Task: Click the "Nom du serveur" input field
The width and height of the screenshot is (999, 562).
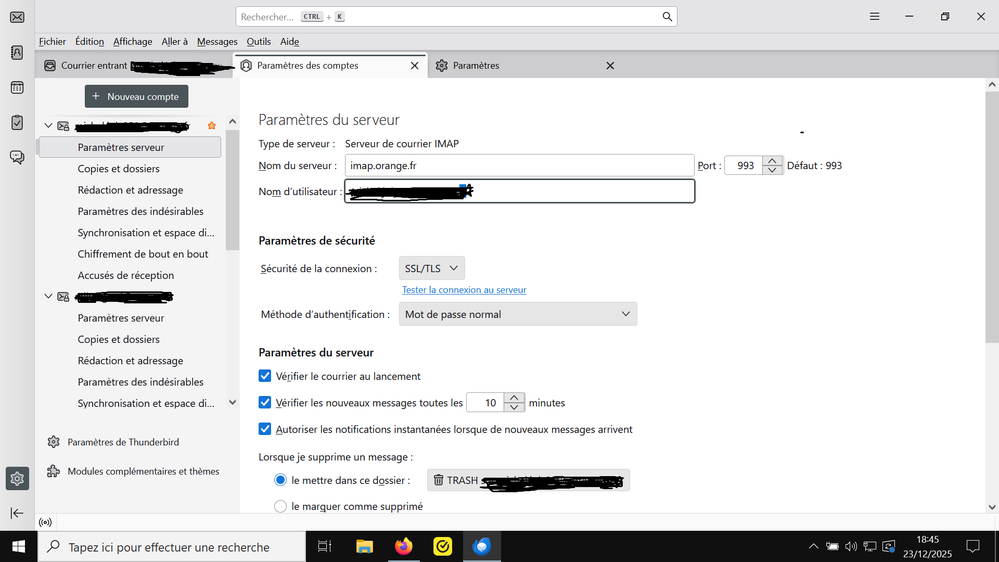Action: coord(518,165)
